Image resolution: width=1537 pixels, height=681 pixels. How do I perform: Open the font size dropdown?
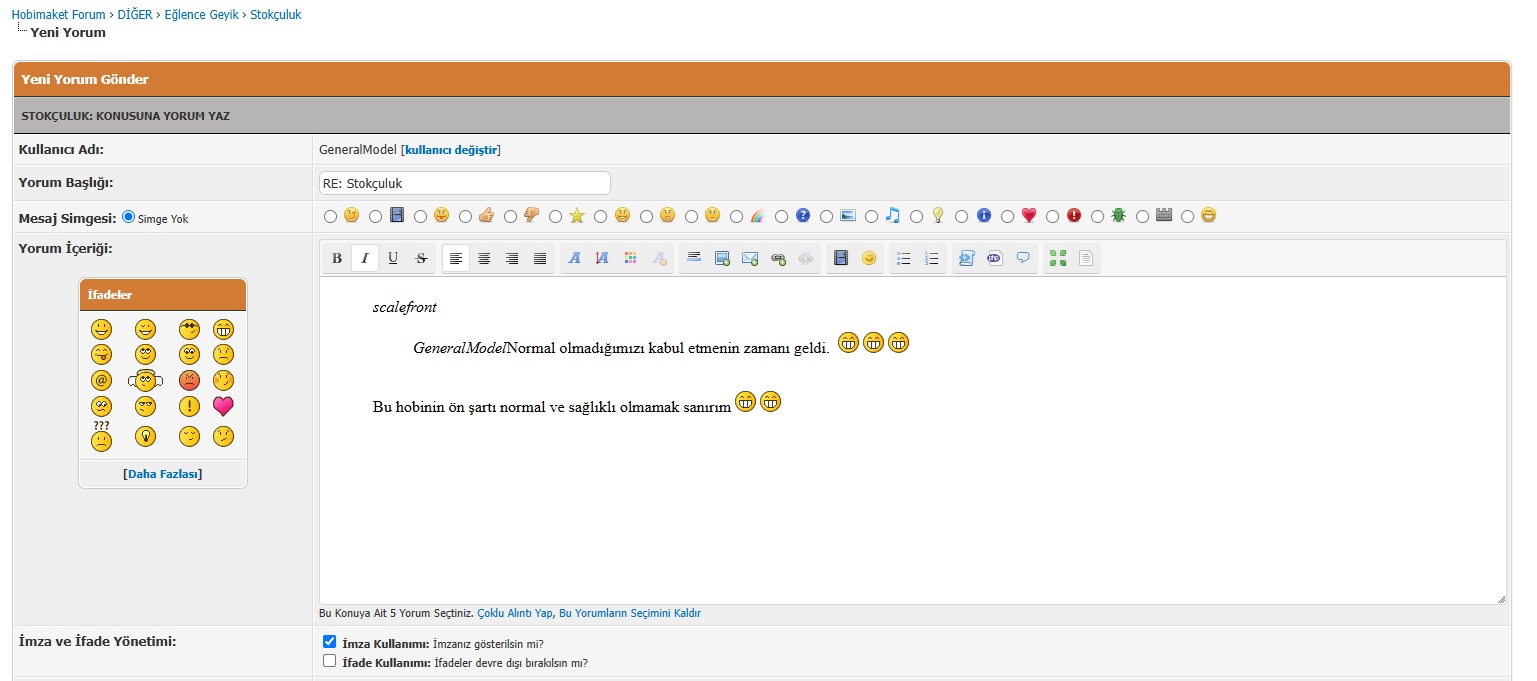(602, 259)
